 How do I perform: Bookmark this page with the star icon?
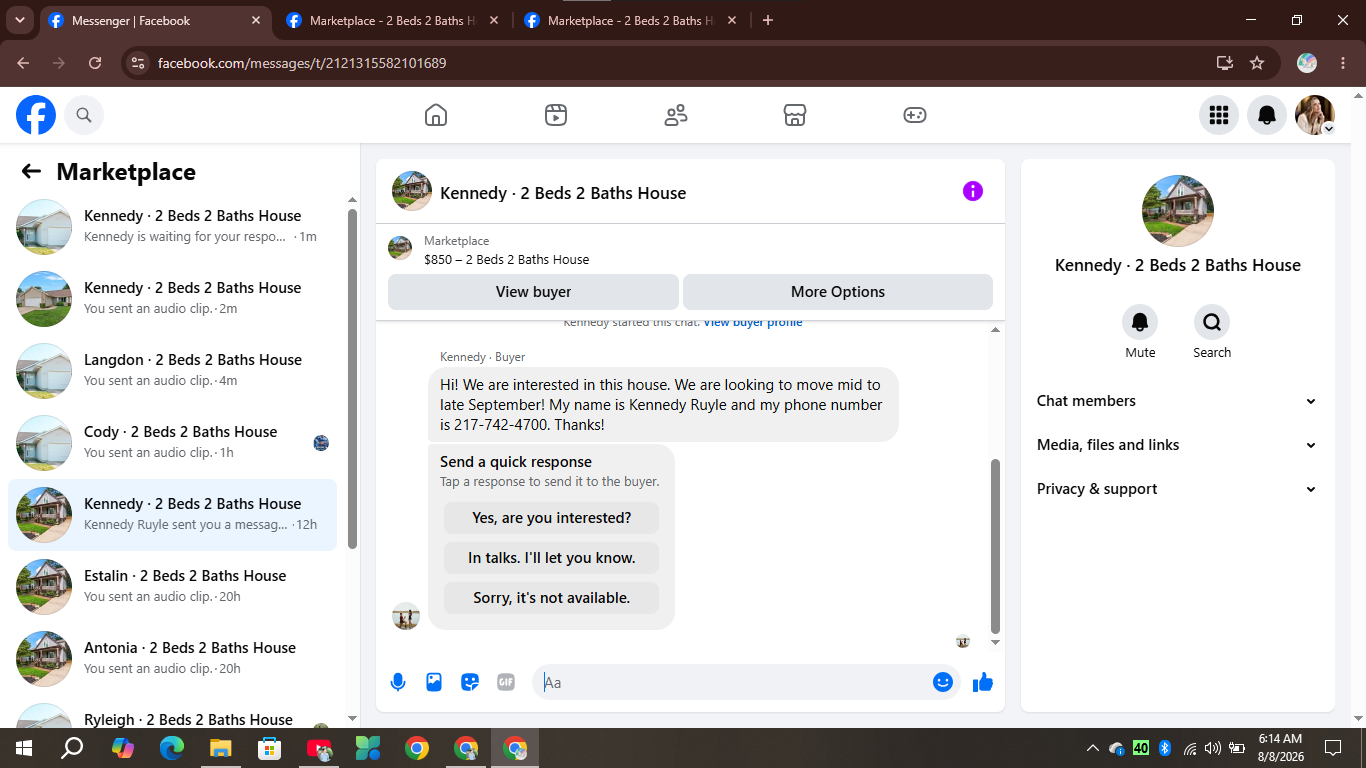[1257, 63]
